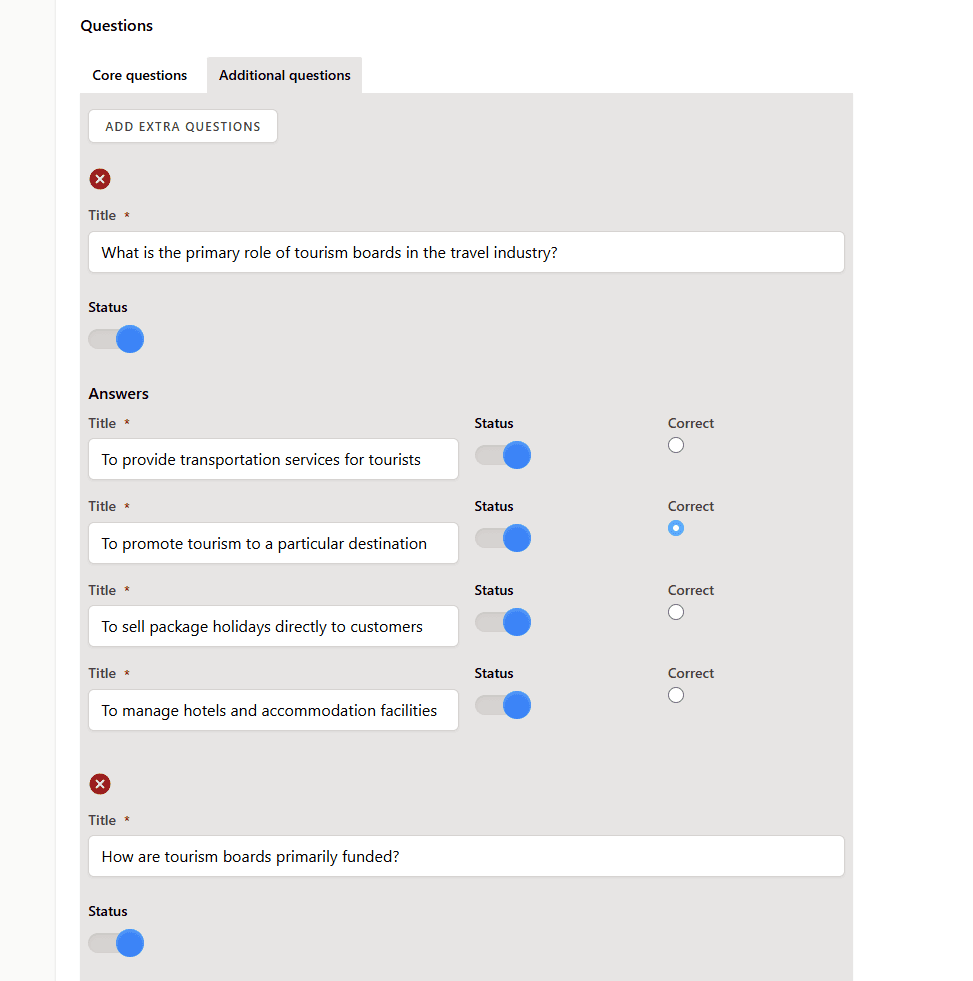Screen dimensions: 973x981
Task: Click the tourism boards question title field
Action: pyautogui.click(x=466, y=252)
